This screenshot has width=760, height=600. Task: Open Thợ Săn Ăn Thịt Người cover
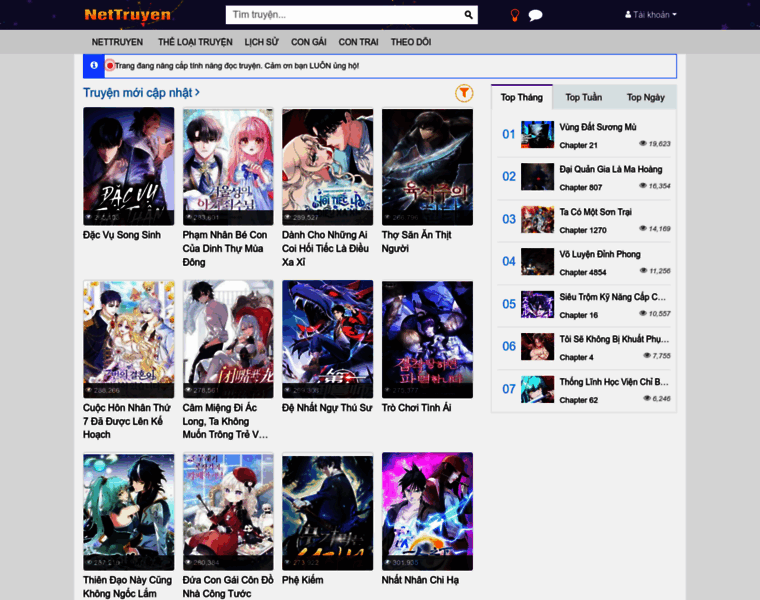pos(428,166)
